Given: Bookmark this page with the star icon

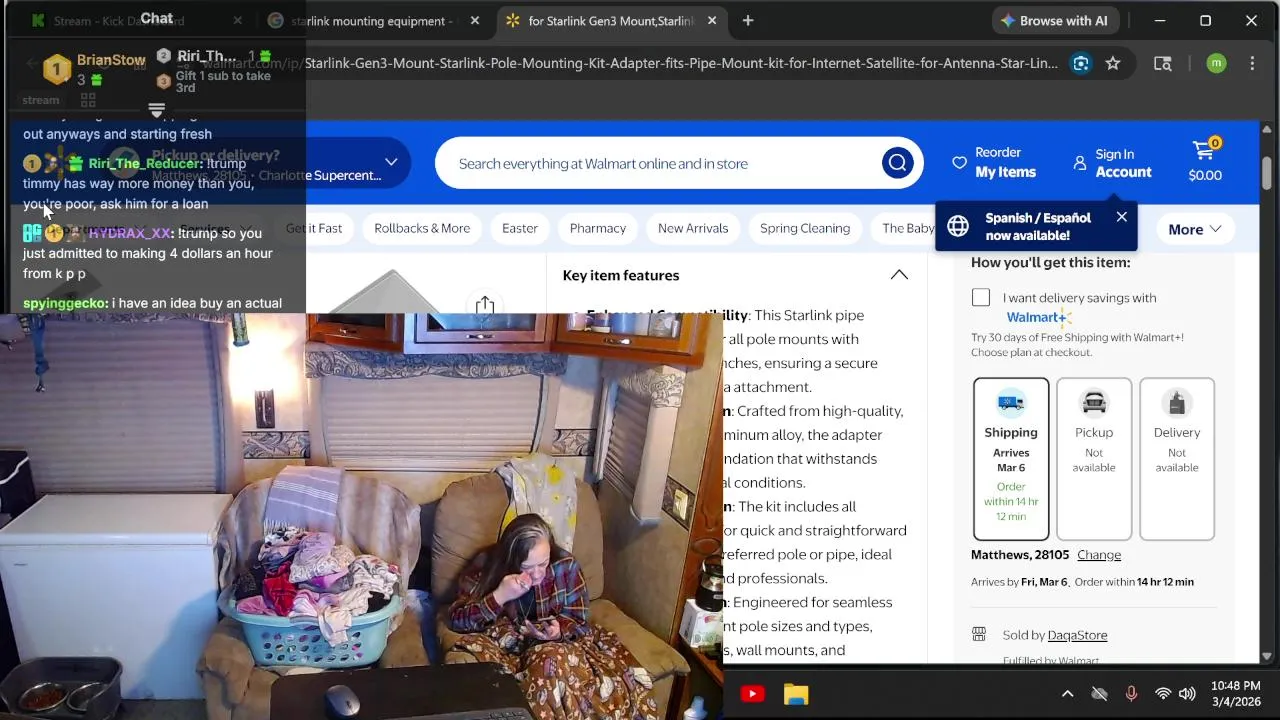Looking at the screenshot, I should point(1113,63).
